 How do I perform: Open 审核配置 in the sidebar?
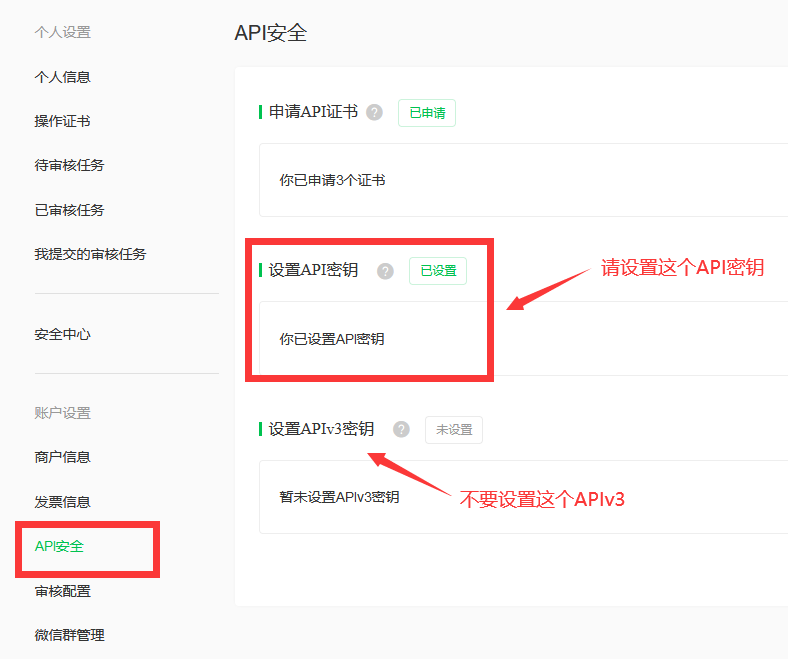click(x=62, y=591)
